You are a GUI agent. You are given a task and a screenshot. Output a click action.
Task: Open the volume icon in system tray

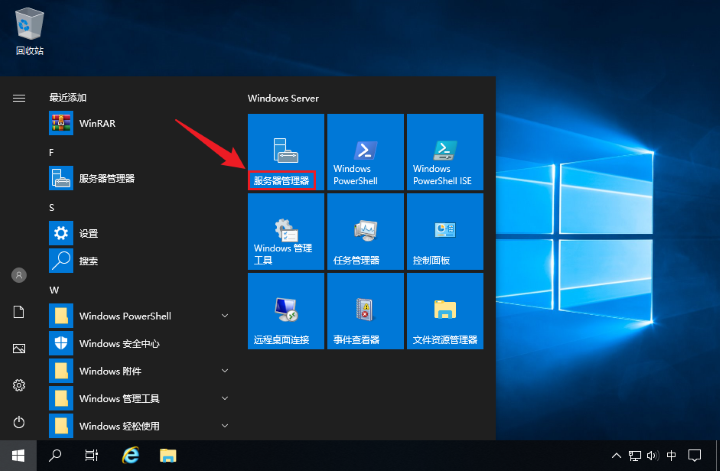pos(652,456)
